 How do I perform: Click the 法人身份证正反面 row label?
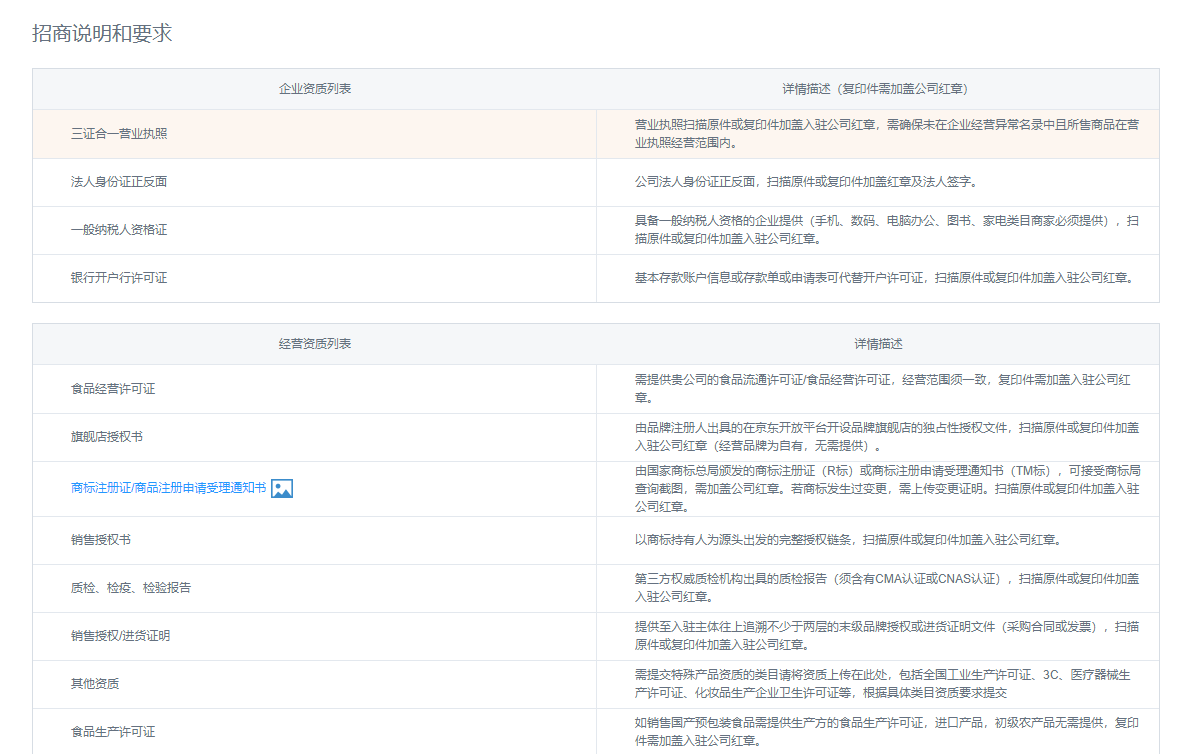(119, 182)
